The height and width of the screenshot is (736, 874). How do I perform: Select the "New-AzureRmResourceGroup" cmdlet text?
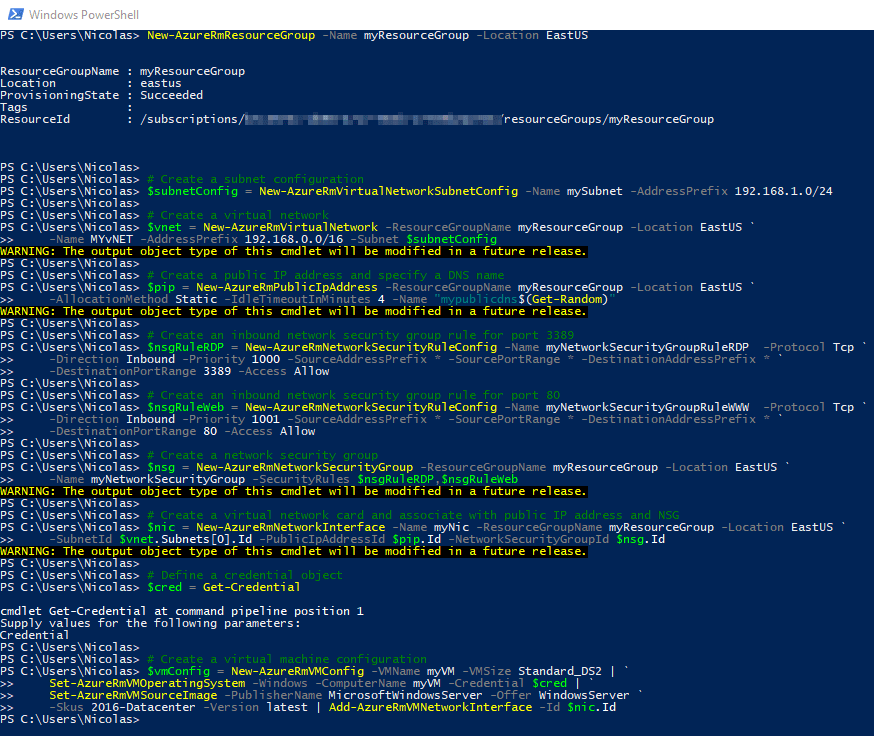point(231,35)
